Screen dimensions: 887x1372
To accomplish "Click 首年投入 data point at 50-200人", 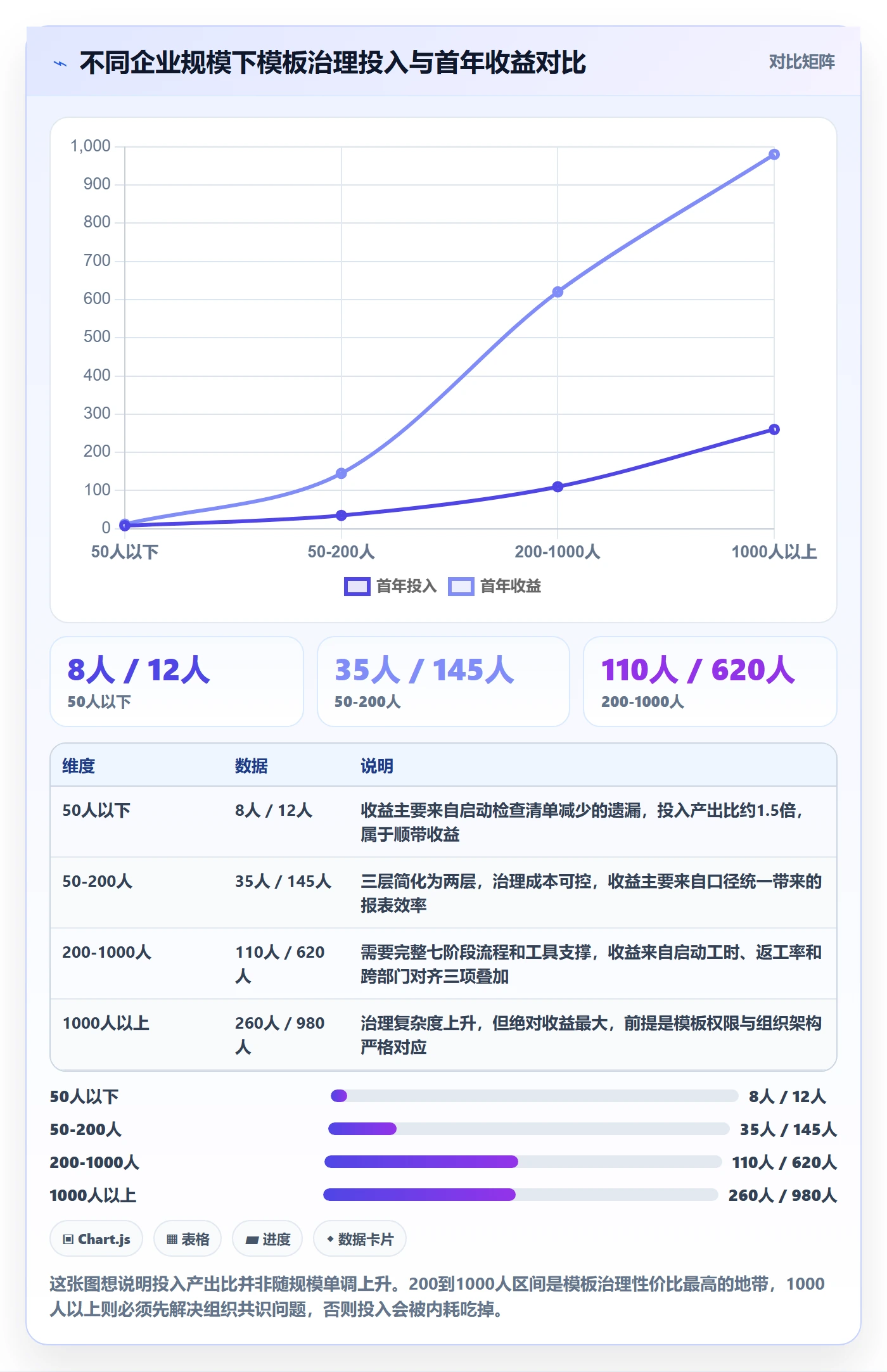I will click(x=341, y=515).
